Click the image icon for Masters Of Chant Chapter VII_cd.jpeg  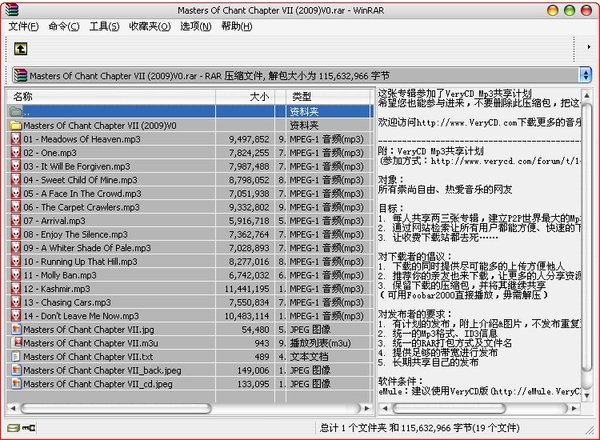click(16, 383)
